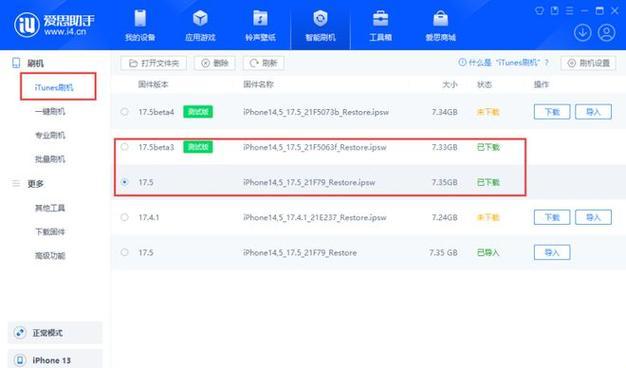
Task: Open the 高级功能 sidebar item
Action: (x=50, y=256)
